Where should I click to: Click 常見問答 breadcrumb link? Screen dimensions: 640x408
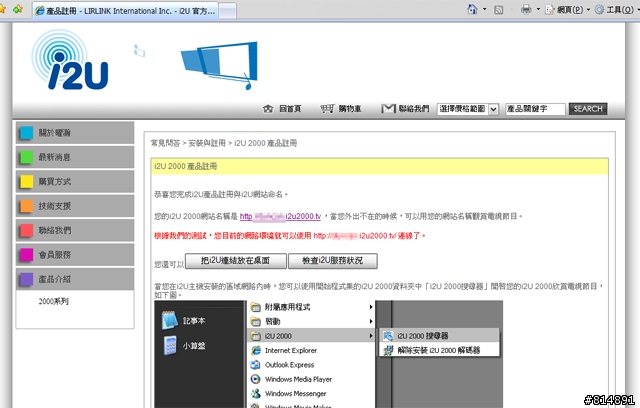165,143
